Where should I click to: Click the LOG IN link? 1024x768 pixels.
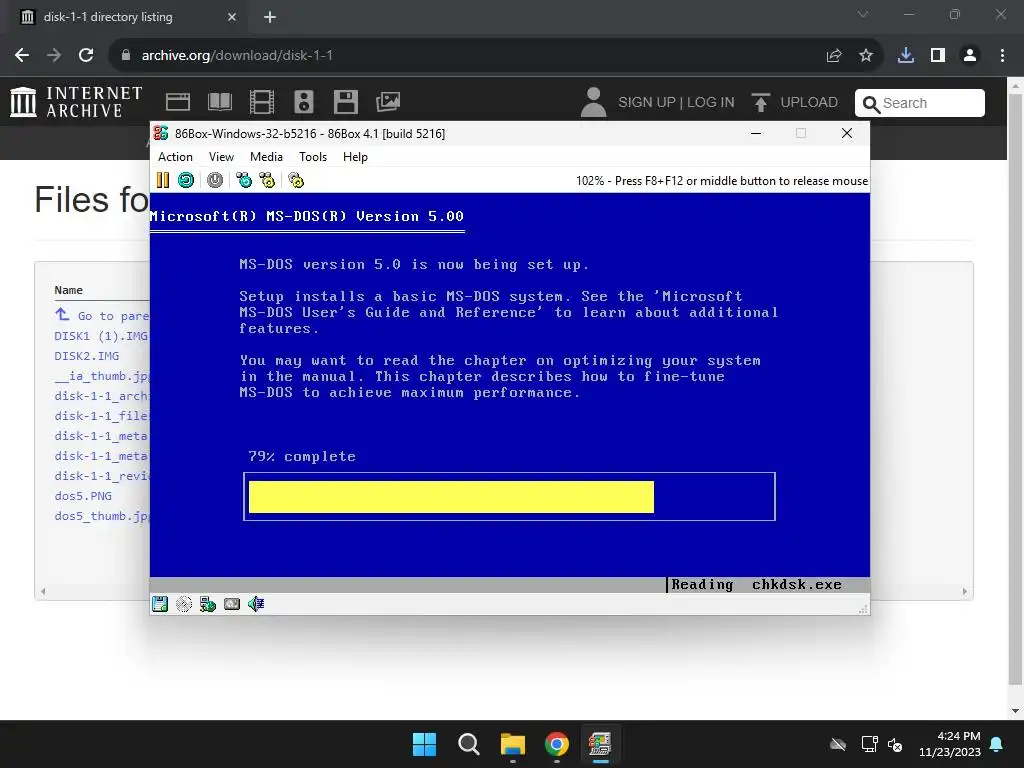[x=711, y=103]
